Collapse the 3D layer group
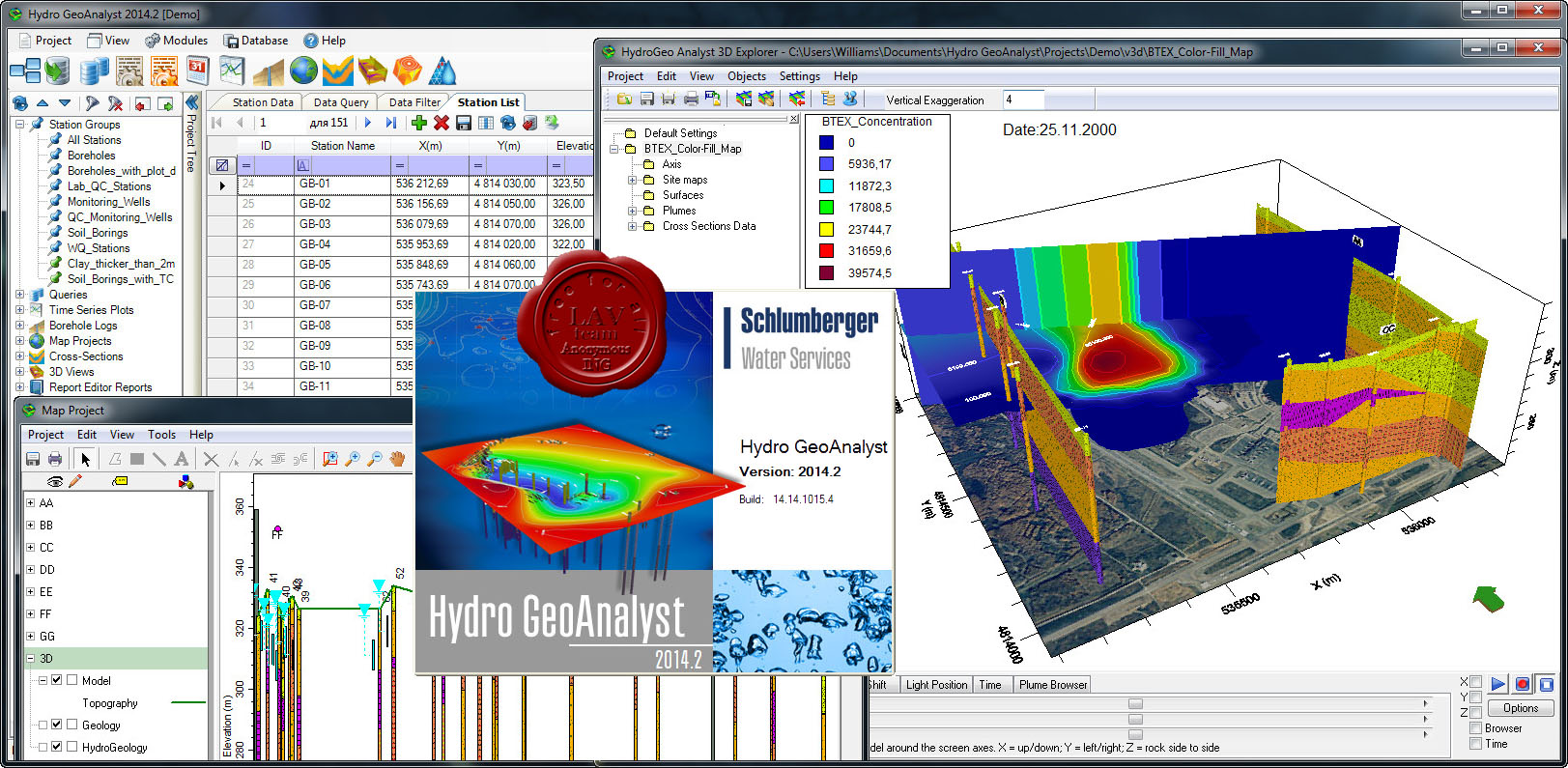Screen dimensions: 1568x768 point(30,658)
